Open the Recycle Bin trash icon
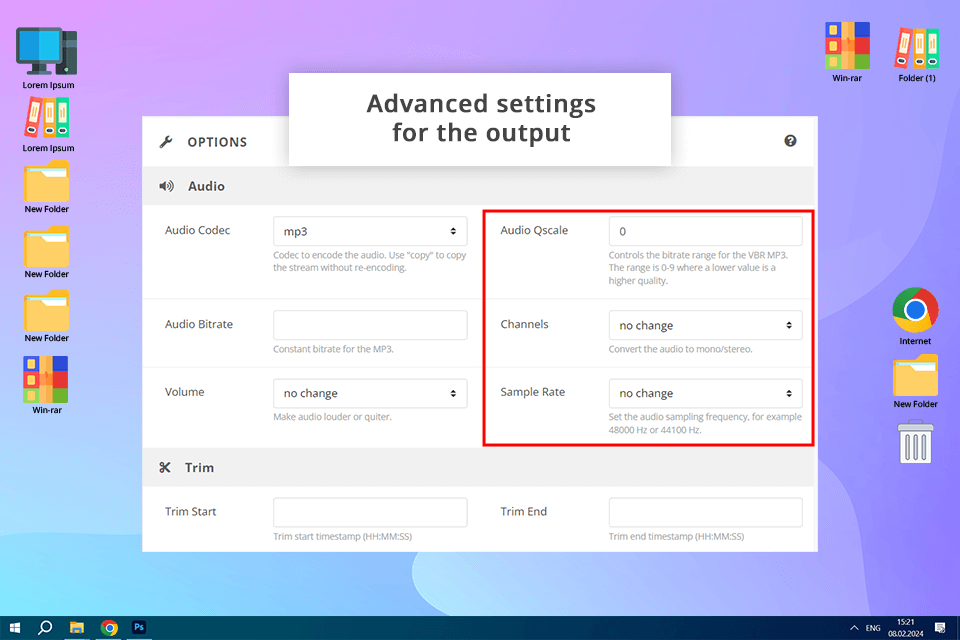This screenshot has width=960, height=640. [x=915, y=442]
